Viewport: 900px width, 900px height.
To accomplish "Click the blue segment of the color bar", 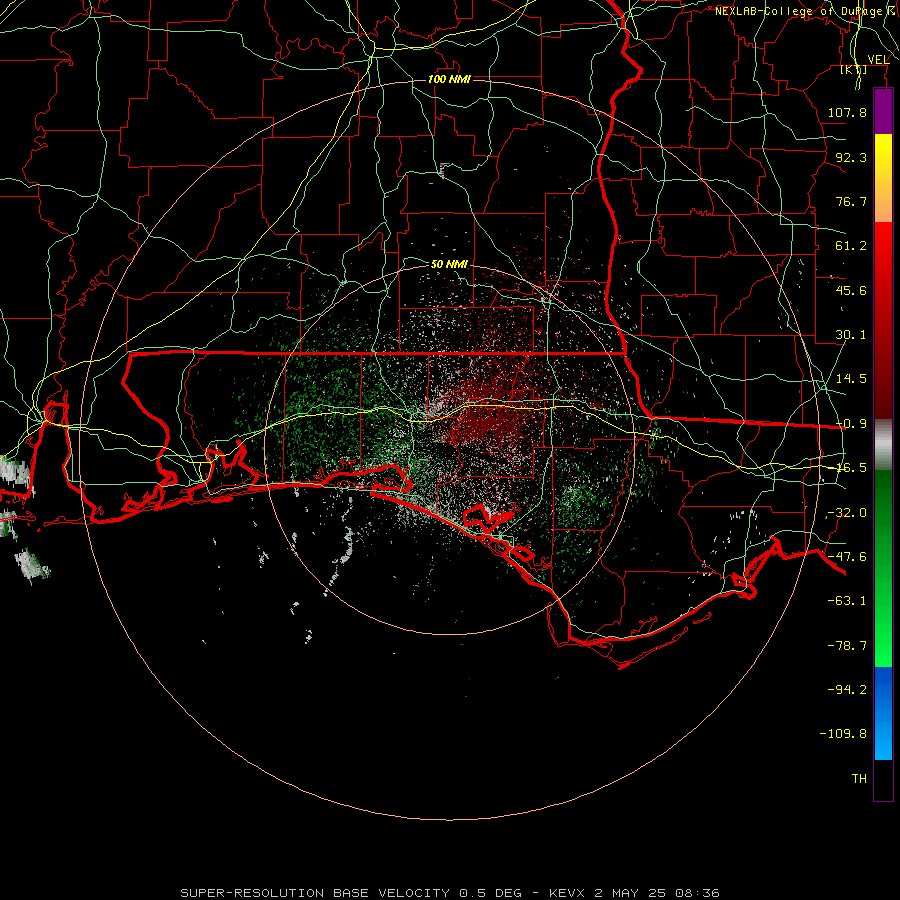I will (x=883, y=713).
